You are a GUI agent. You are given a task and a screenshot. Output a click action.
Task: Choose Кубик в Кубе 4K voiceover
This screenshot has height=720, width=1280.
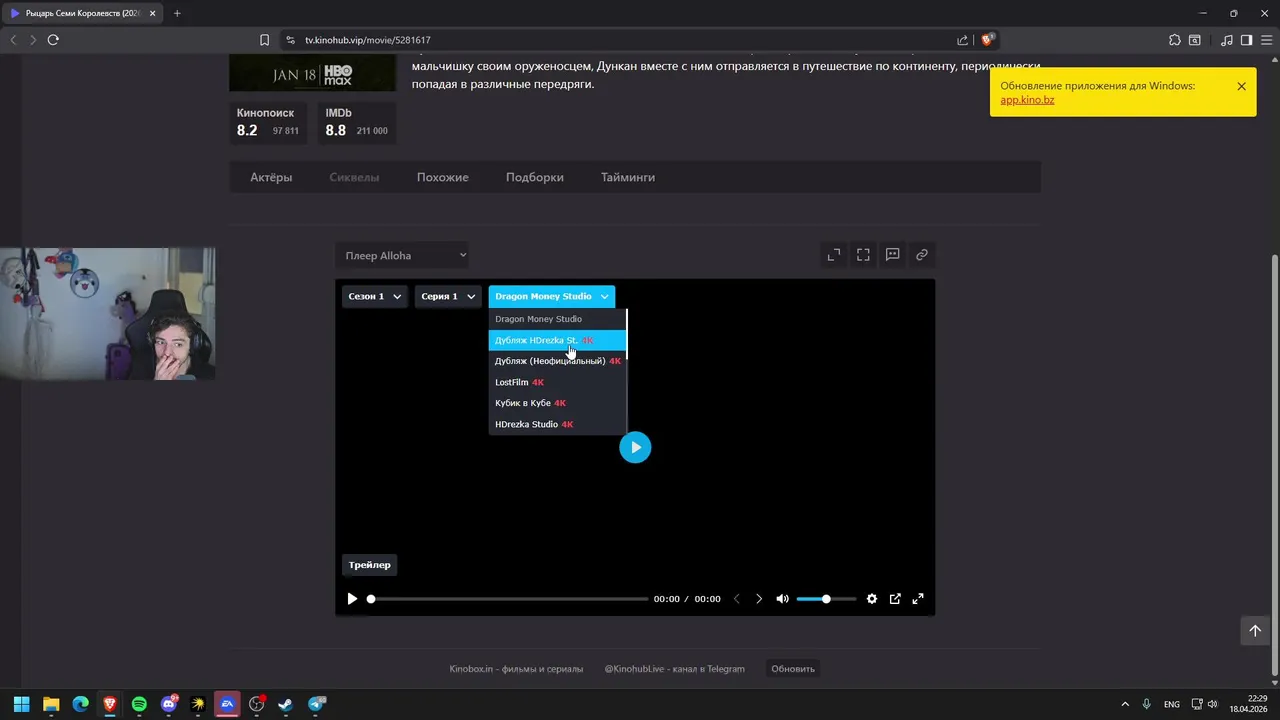pyautogui.click(x=557, y=403)
